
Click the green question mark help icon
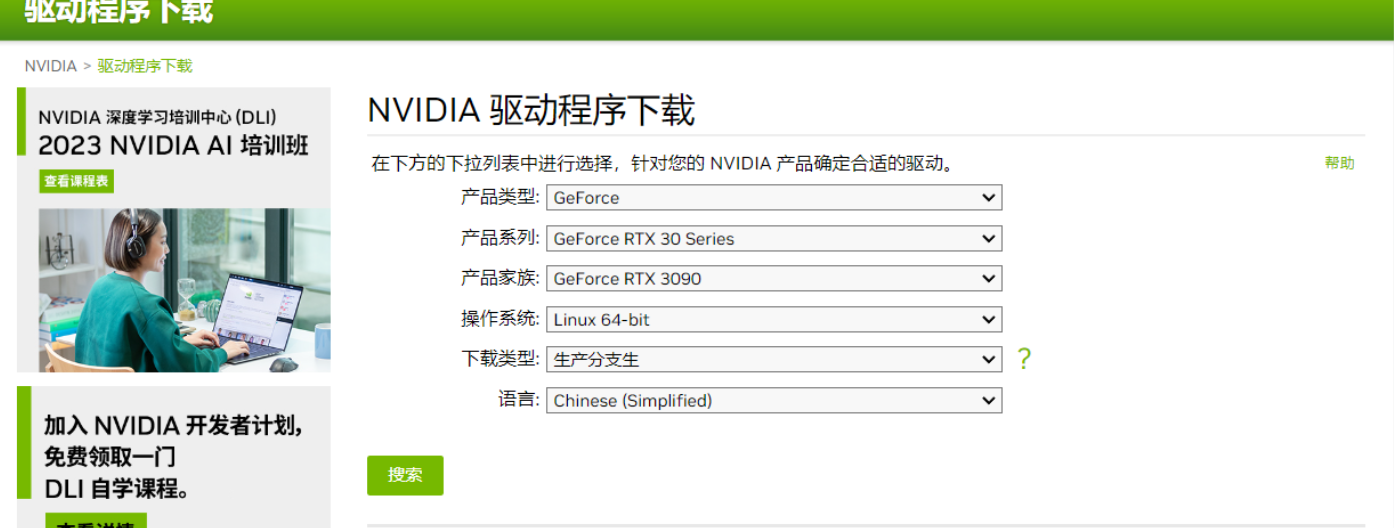click(1023, 359)
